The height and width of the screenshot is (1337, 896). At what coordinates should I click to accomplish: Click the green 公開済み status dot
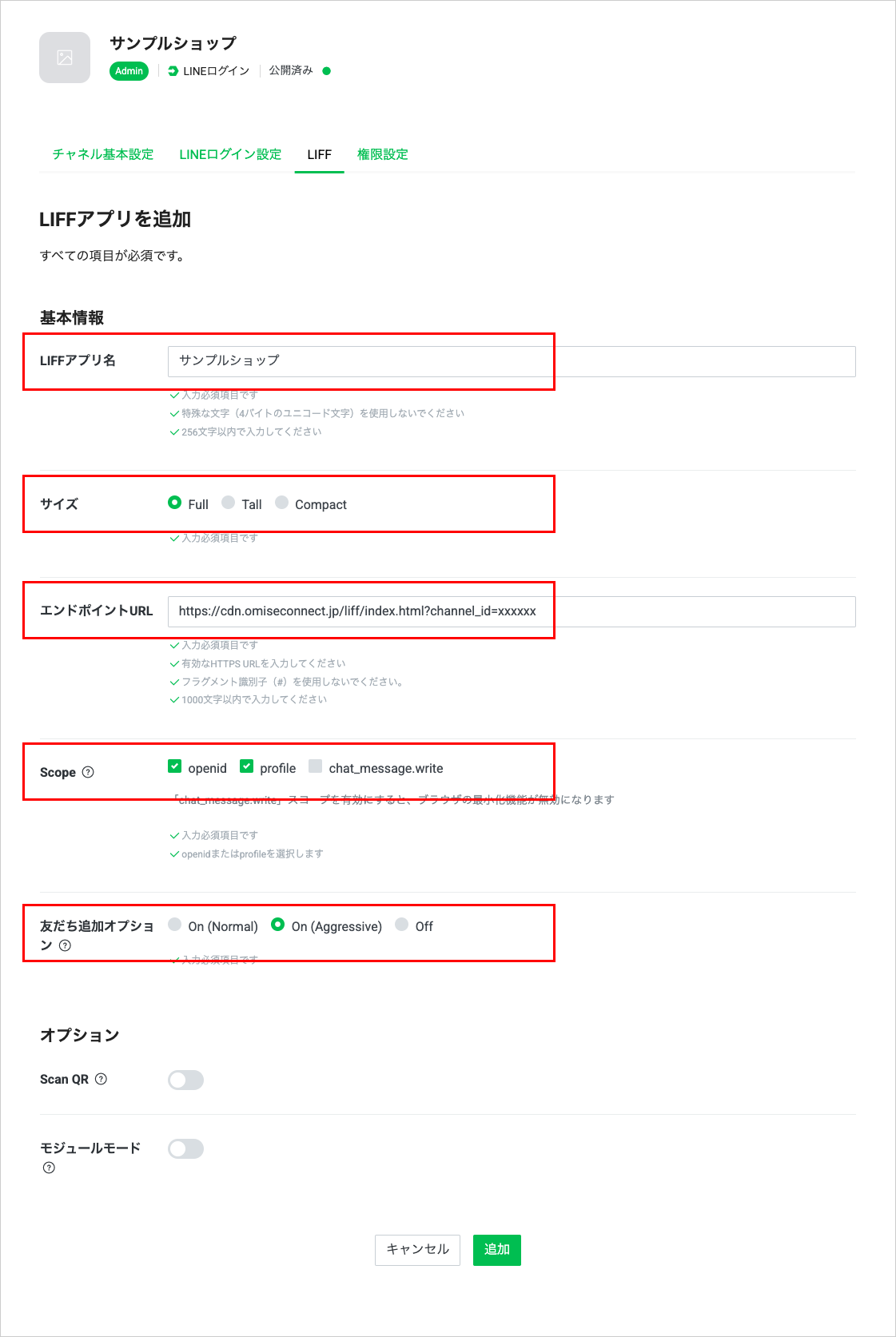pyautogui.click(x=326, y=71)
